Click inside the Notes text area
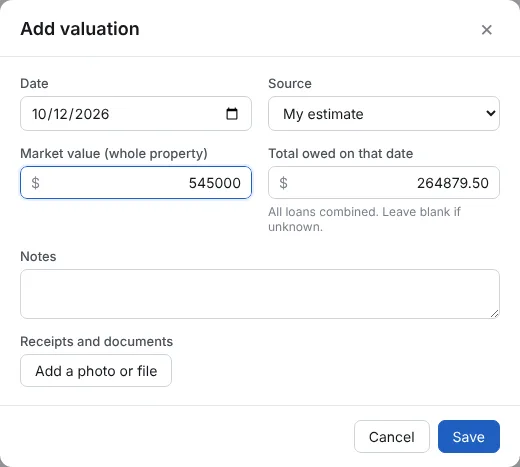 point(260,294)
